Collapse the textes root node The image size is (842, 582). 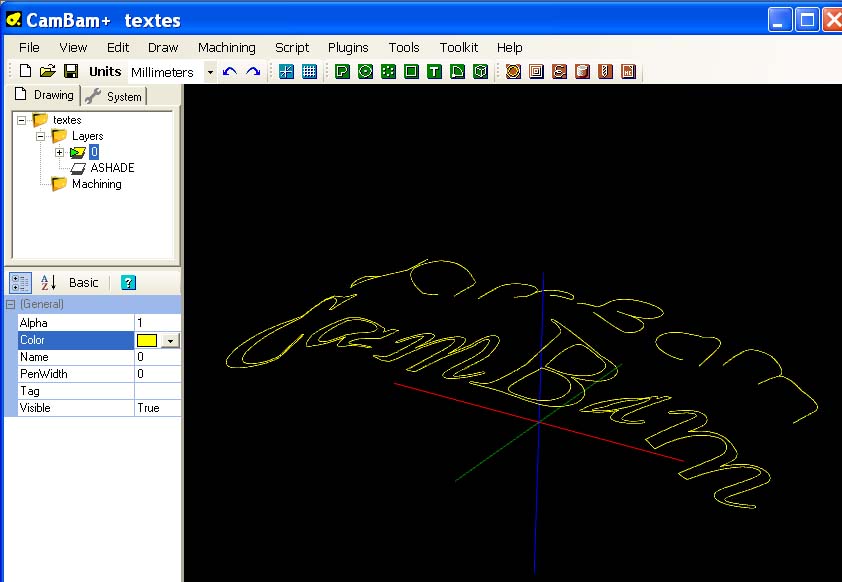(21, 120)
